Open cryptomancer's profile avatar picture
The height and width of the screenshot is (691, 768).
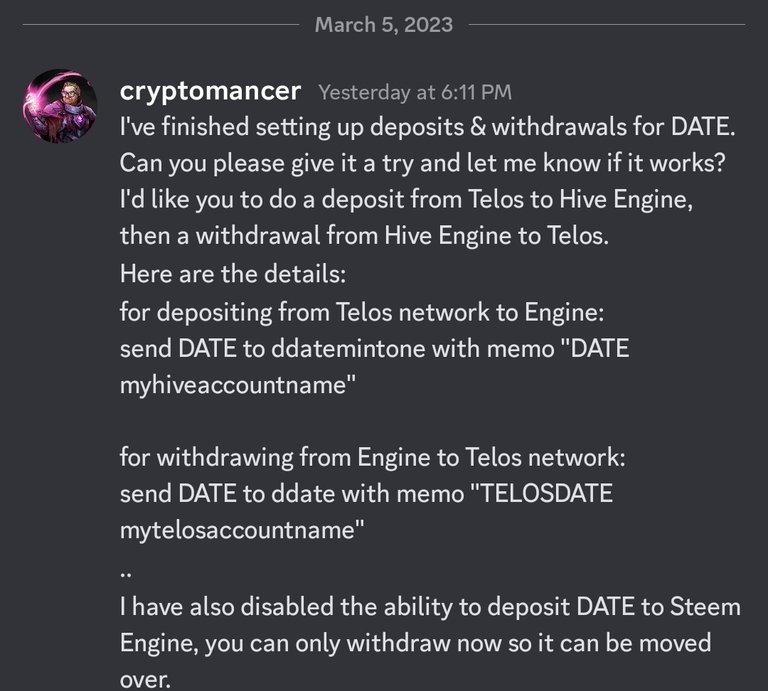pos(60,106)
